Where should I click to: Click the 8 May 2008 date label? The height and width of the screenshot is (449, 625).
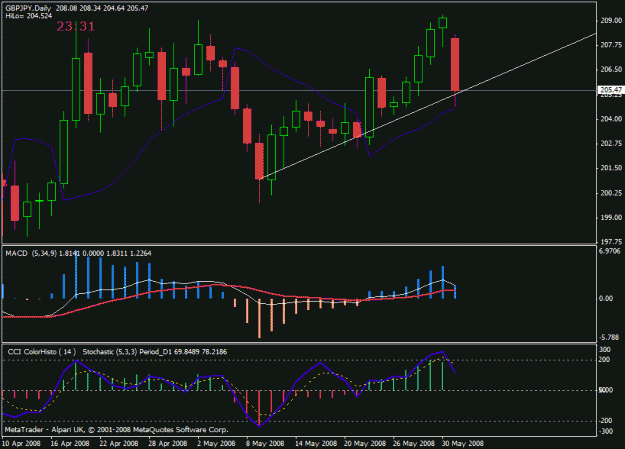(x=265, y=443)
